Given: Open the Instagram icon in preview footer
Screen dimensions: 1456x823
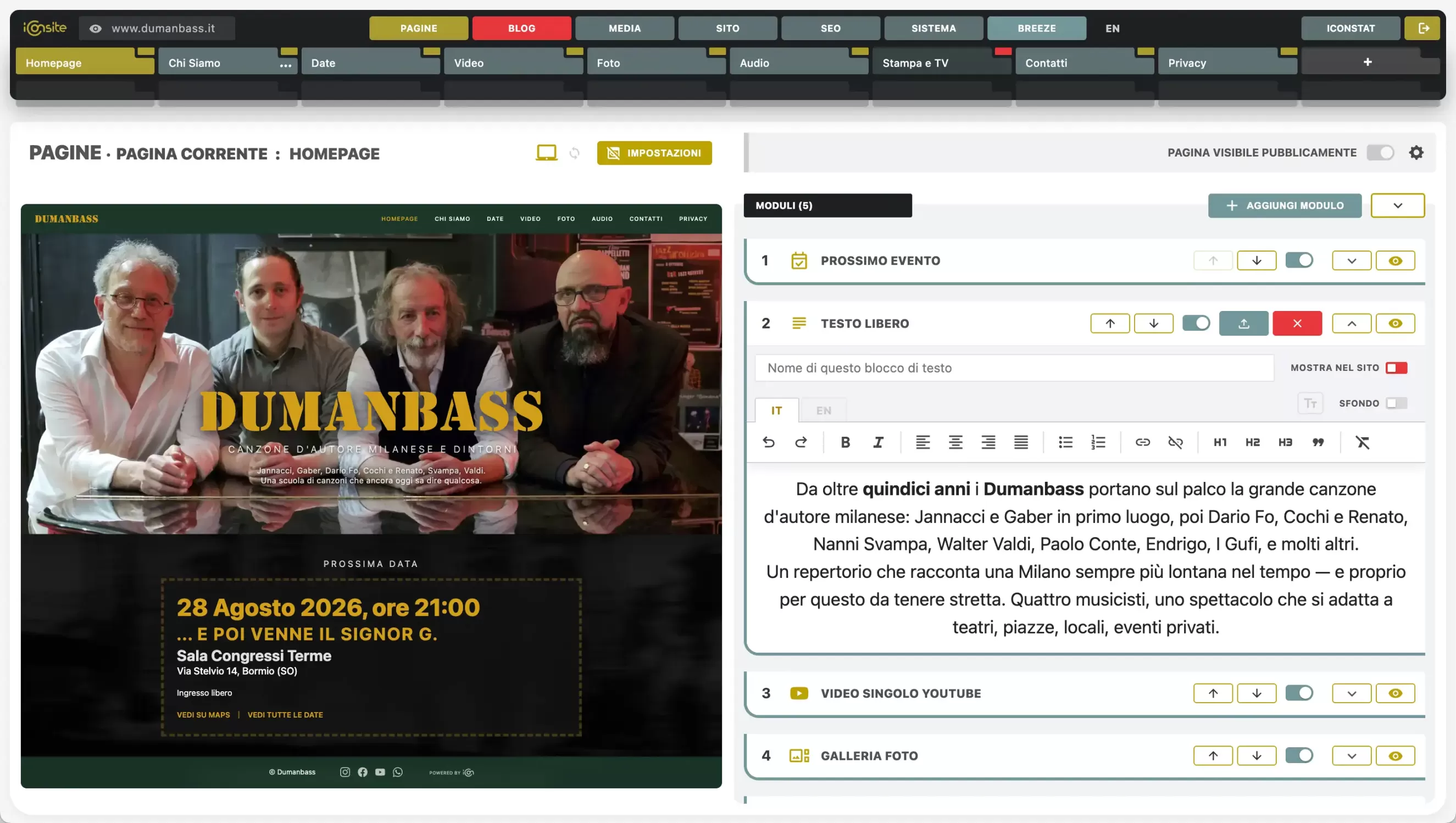Looking at the screenshot, I should 345,772.
